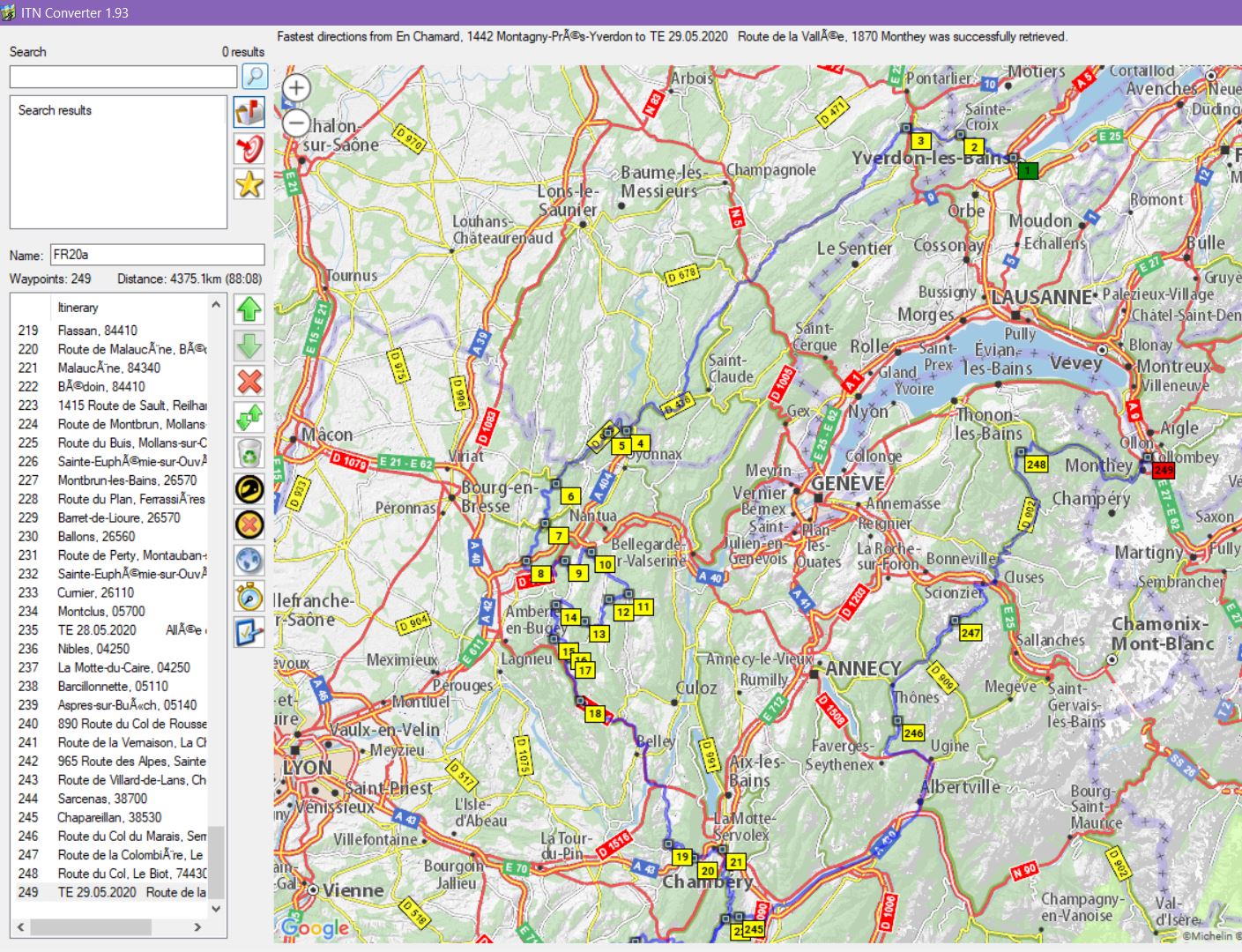Click itinerary scroll up arrow
1242x952 pixels.
[x=216, y=305]
